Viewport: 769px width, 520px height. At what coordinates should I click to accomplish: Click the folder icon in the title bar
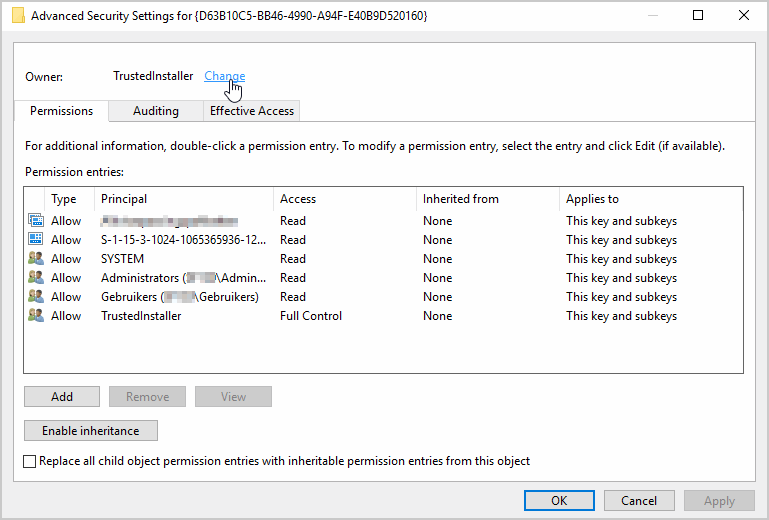[x=18, y=16]
